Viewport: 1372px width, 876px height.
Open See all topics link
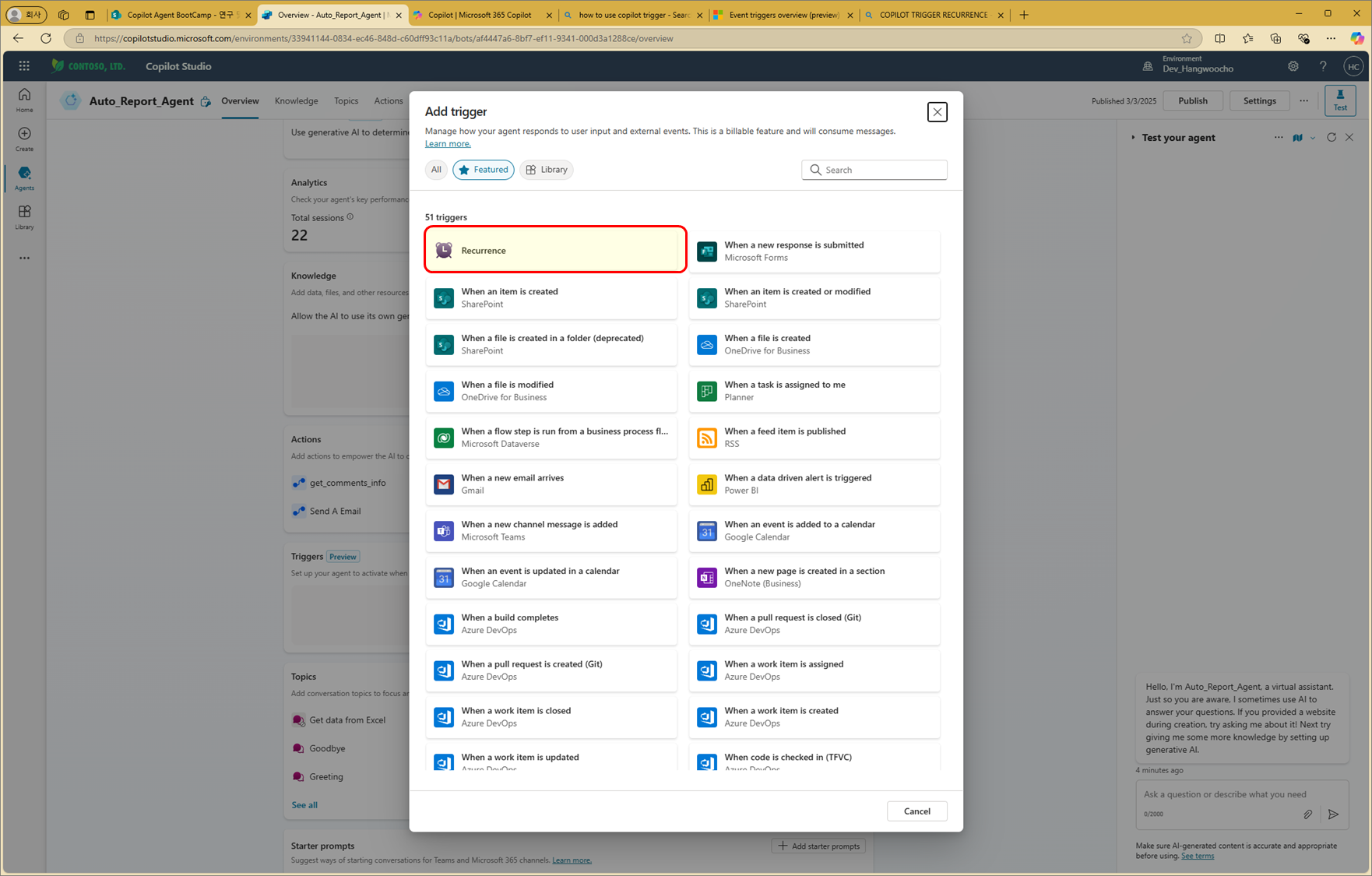pyautogui.click(x=304, y=805)
